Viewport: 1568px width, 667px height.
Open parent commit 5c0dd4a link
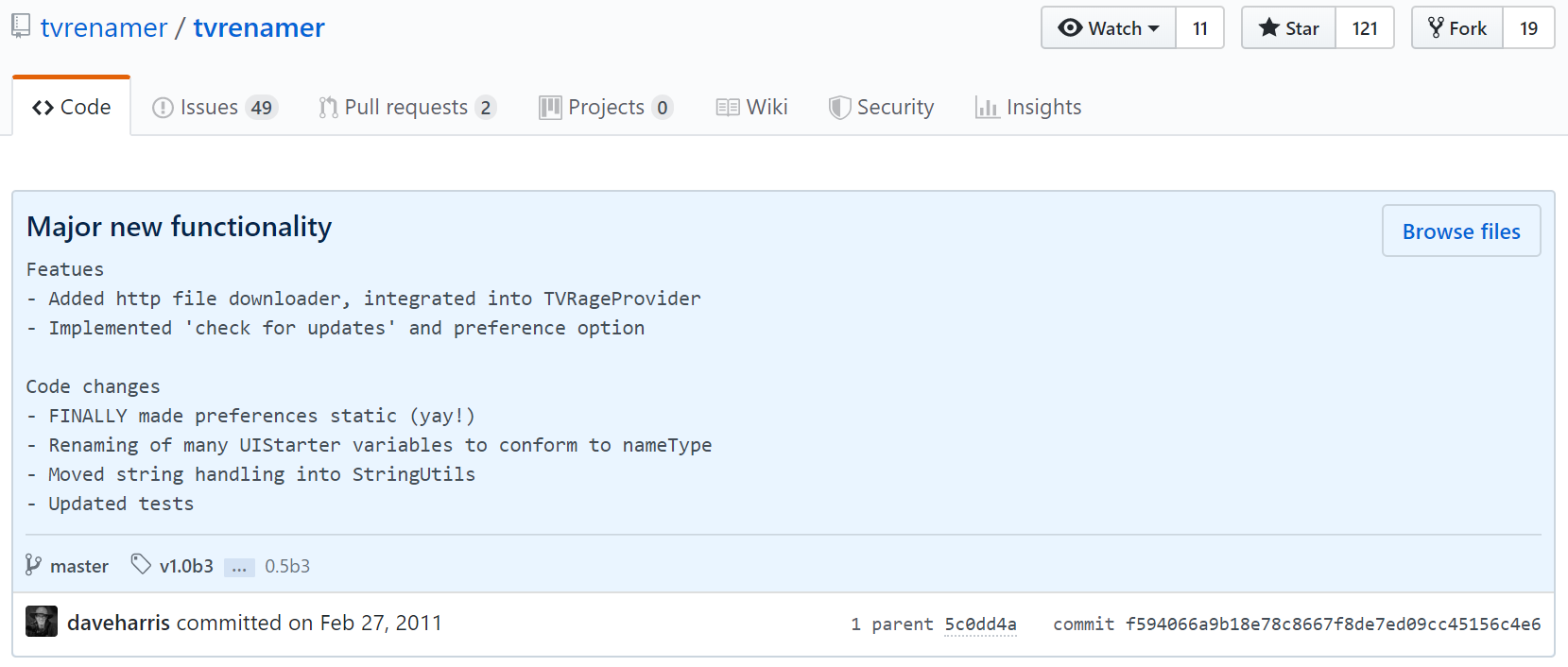tap(980, 624)
